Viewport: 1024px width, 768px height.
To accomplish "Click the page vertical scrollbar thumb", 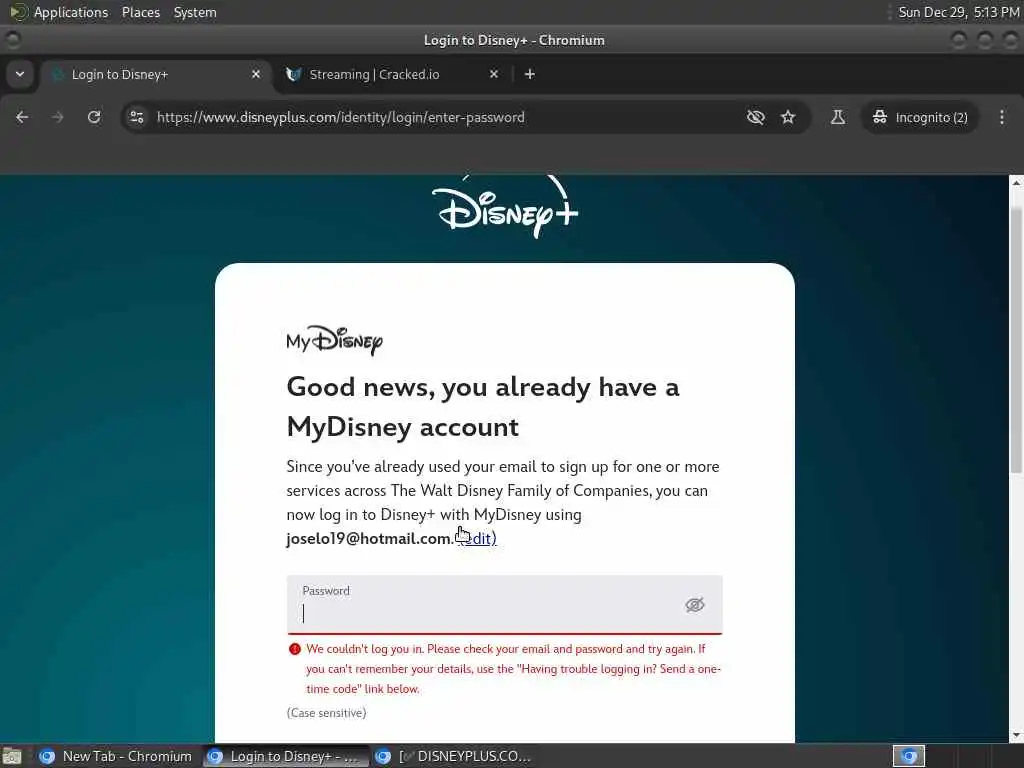I will point(1016,340).
